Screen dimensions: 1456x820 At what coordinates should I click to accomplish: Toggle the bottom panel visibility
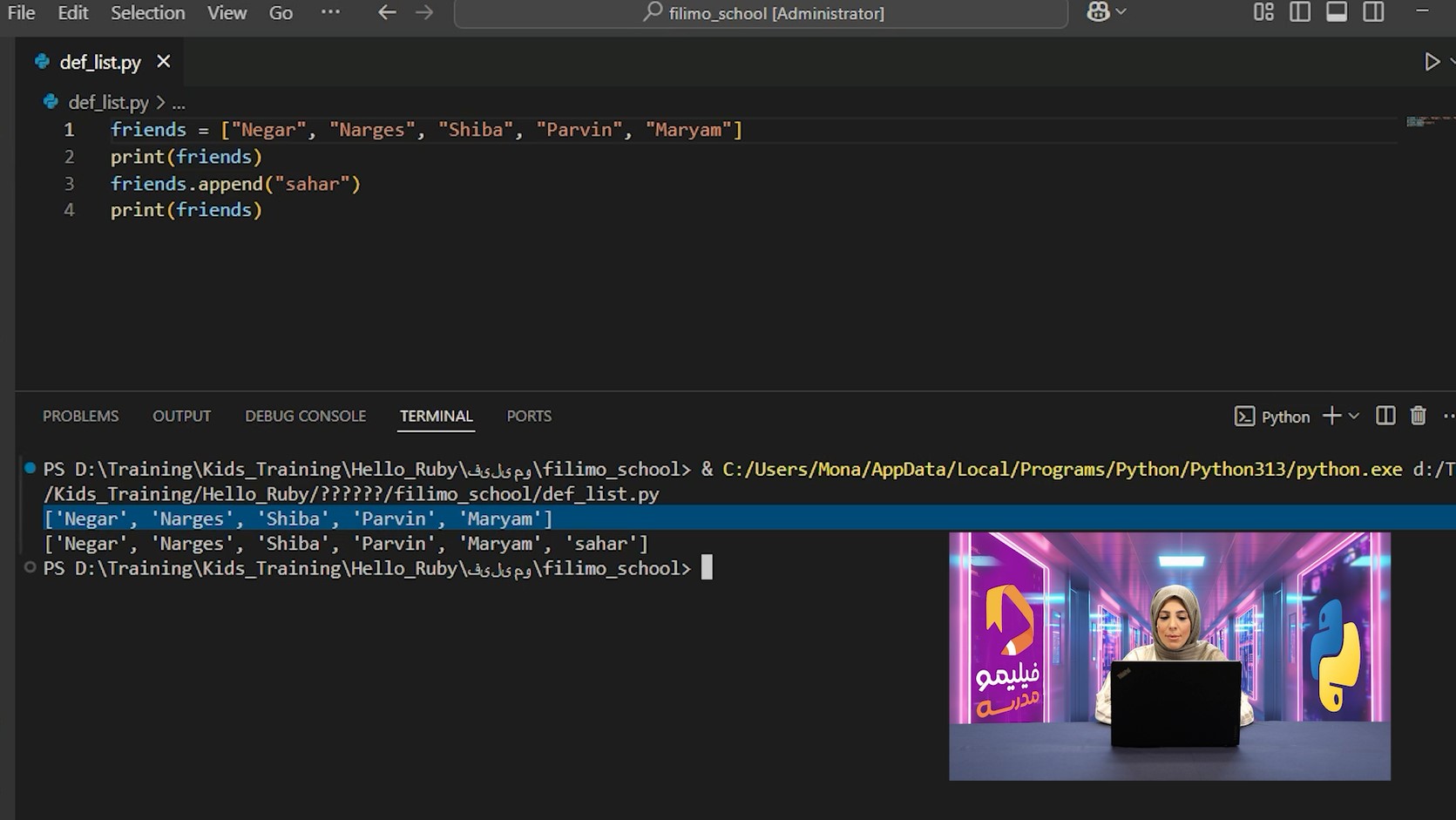(x=1336, y=12)
